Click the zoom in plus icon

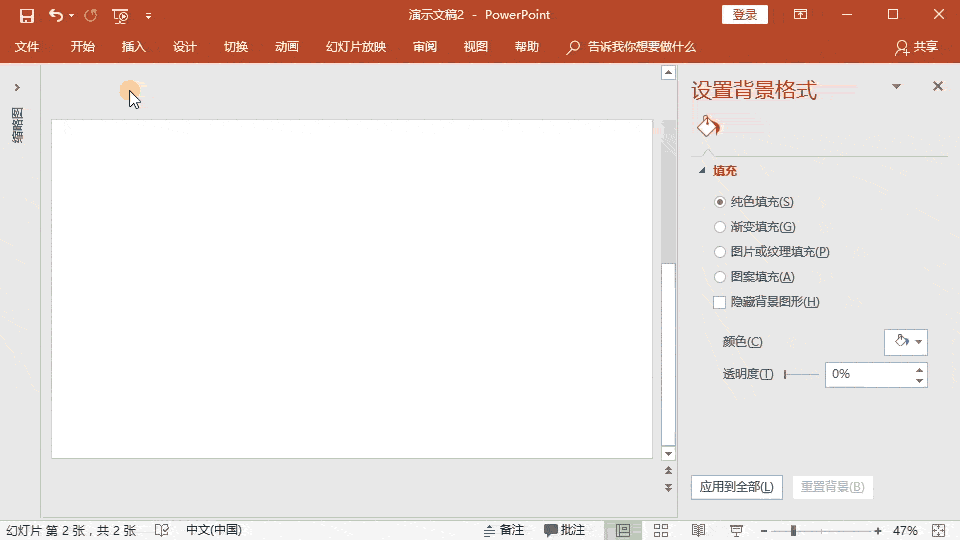(x=878, y=531)
